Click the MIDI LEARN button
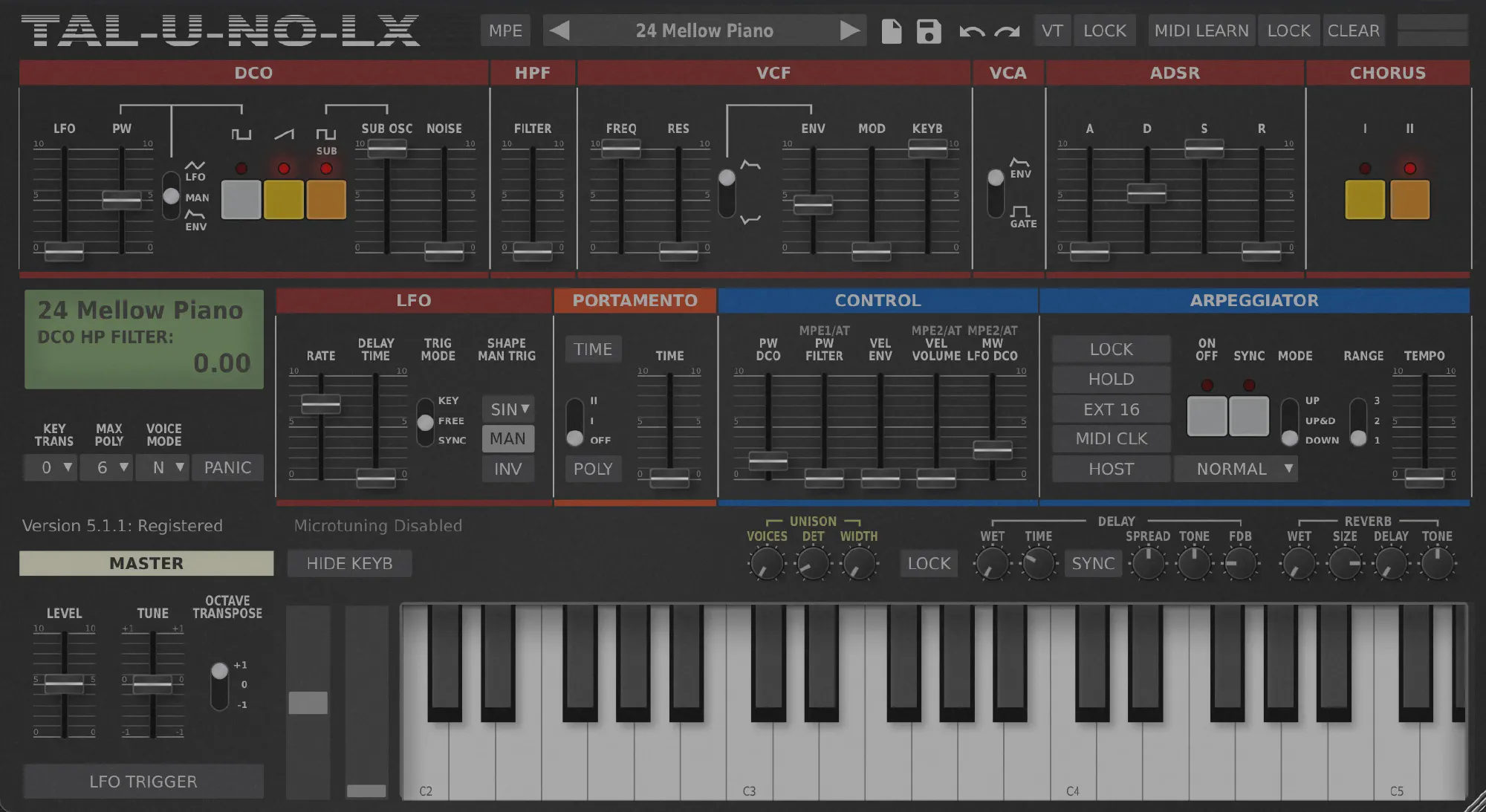Screen dimensions: 1486x812 pos(1201,30)
